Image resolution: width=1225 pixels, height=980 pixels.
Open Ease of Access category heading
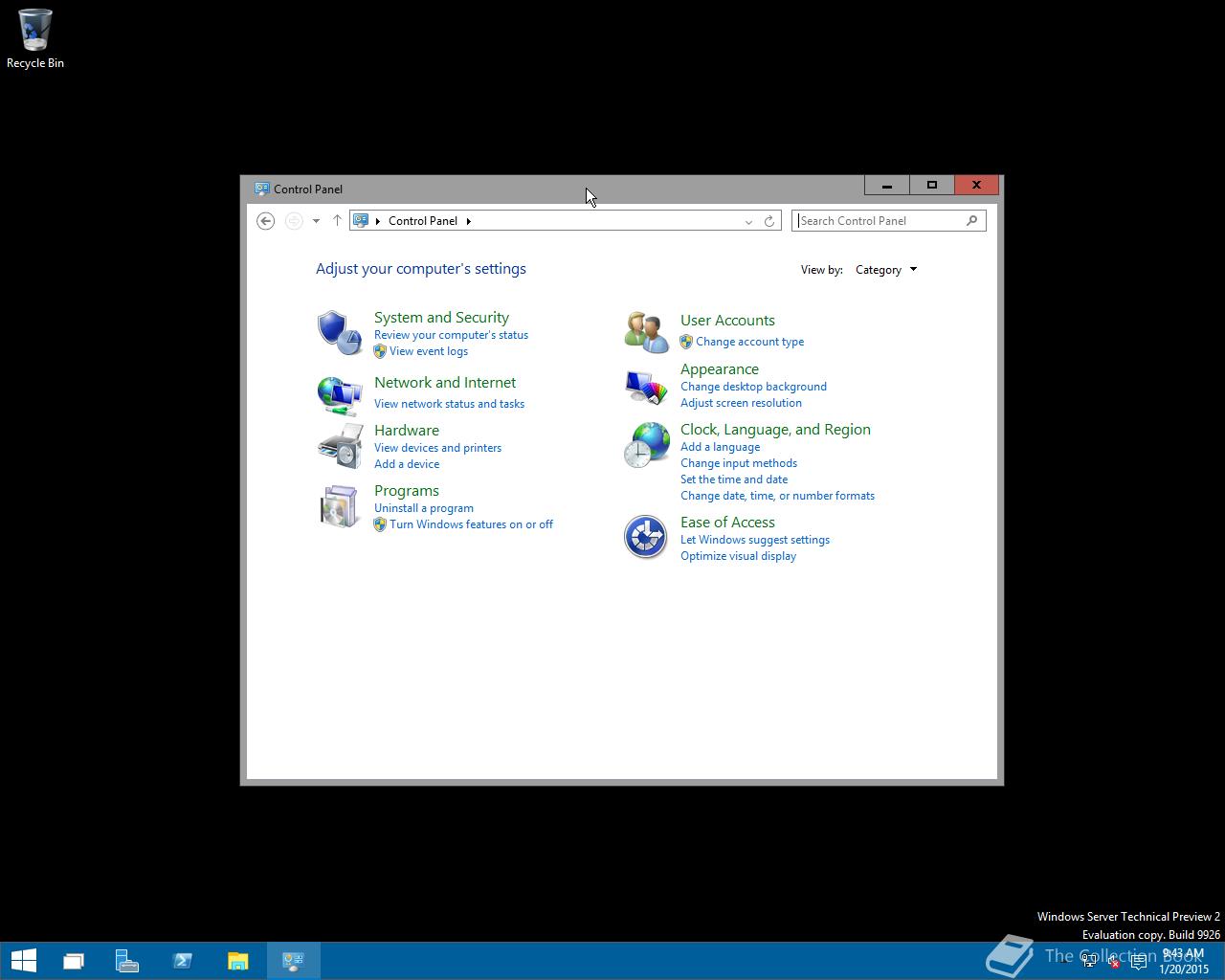click(x=727, y=523)
